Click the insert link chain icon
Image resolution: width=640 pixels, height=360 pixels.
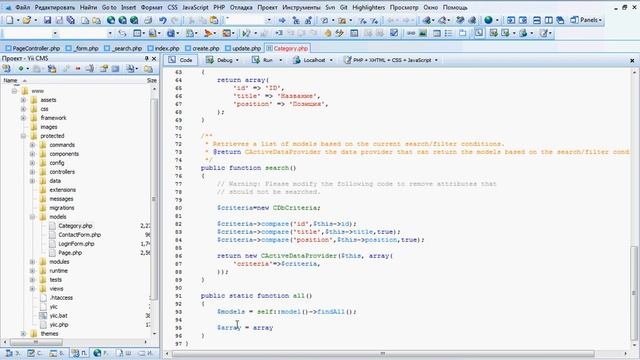point(411,33)
